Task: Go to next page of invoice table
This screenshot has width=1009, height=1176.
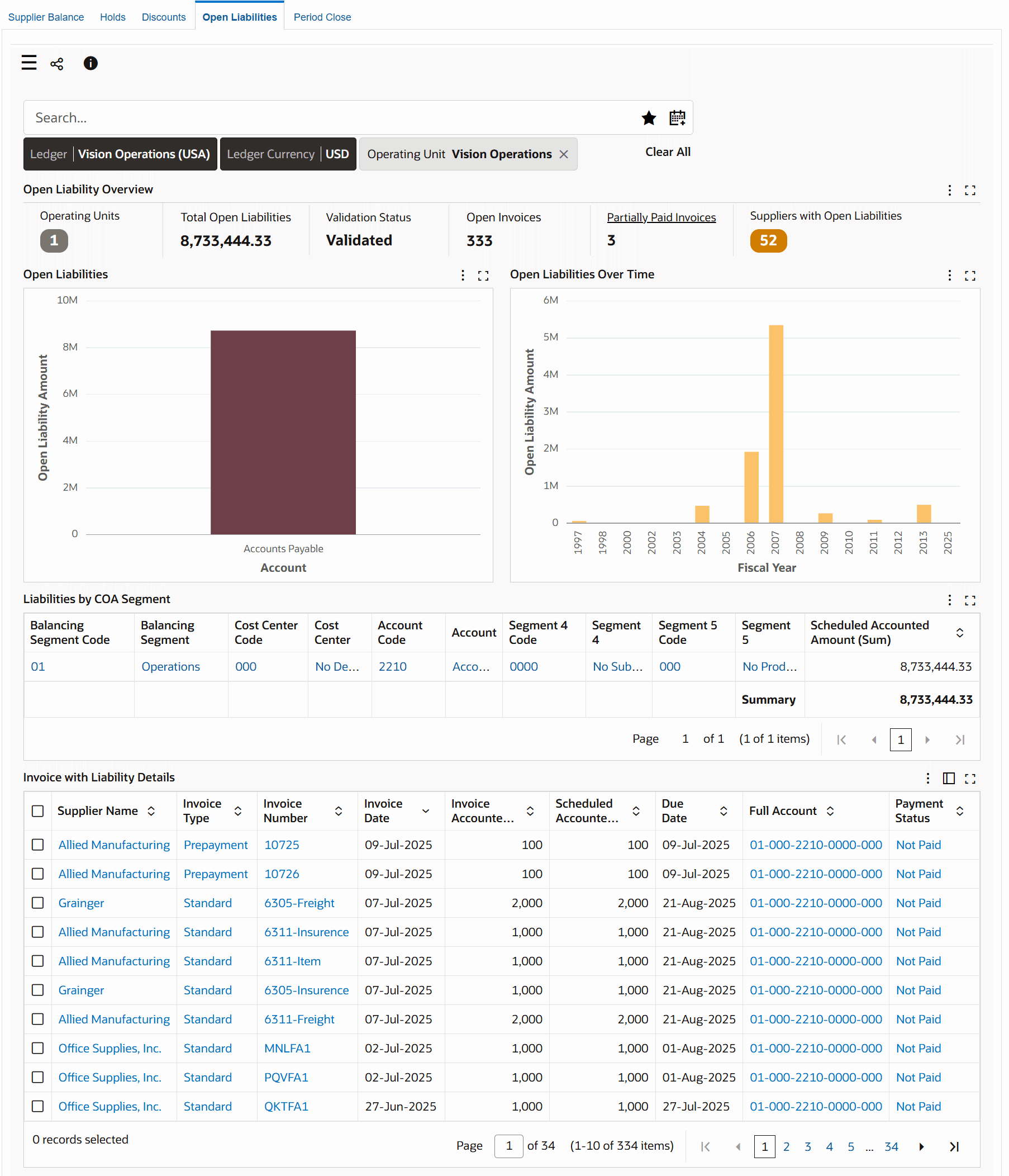Action: click(x=922, y=1146)
